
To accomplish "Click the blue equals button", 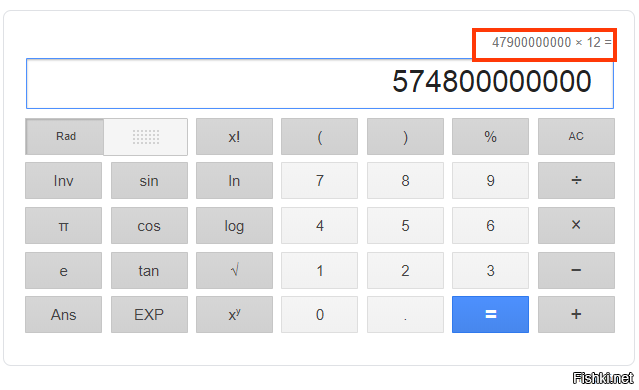I will click(490, 315).
